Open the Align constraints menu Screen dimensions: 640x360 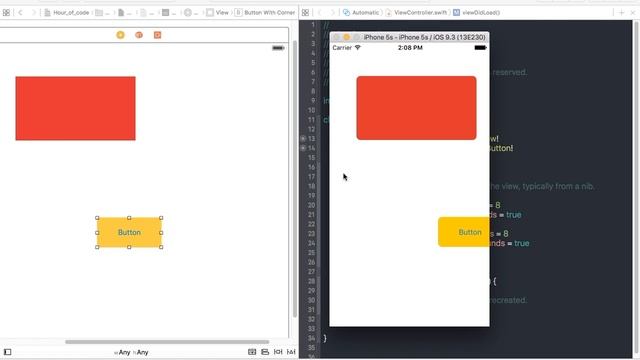point(265,352)
